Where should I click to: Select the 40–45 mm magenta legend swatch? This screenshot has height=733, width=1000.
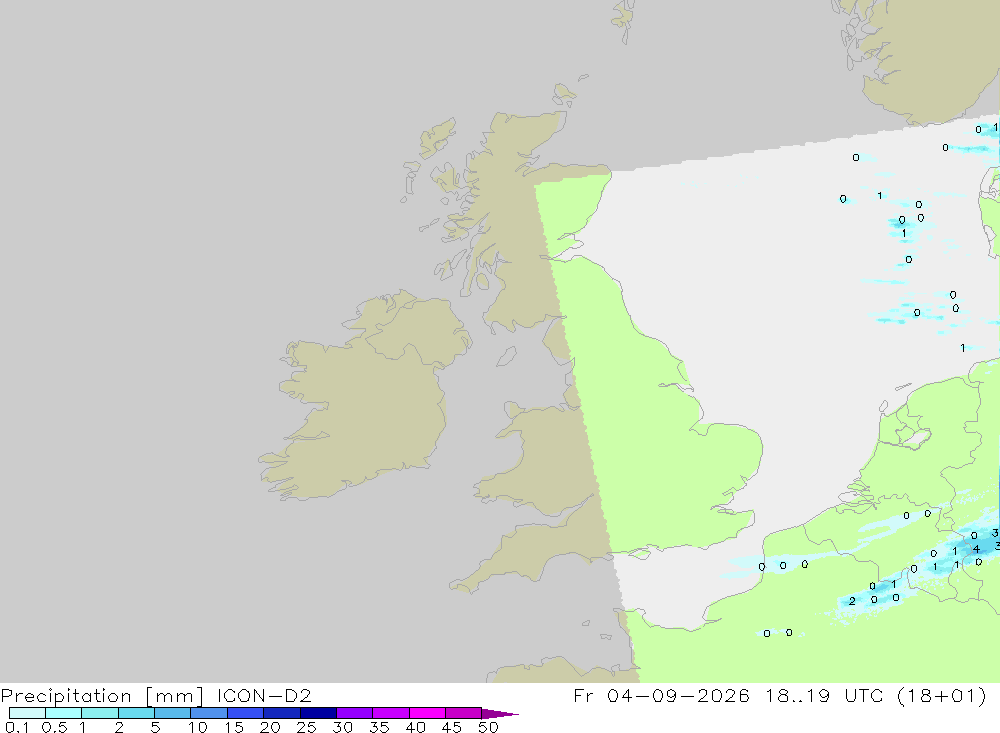[427, 713]
